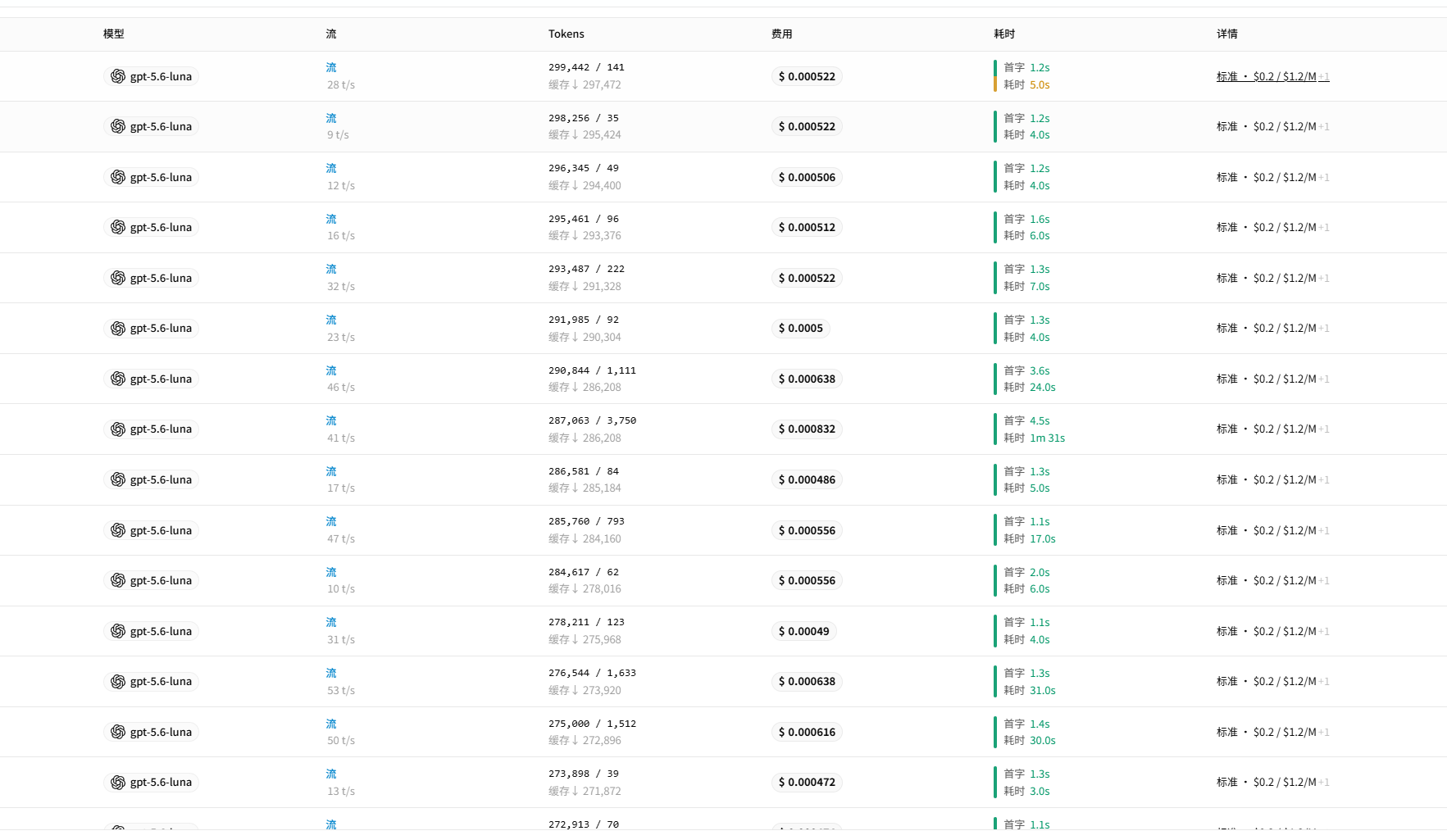Open the underlined 标准 pricing detail in the first row
Screen dimensions: 1447x840
click(1272, 76)
